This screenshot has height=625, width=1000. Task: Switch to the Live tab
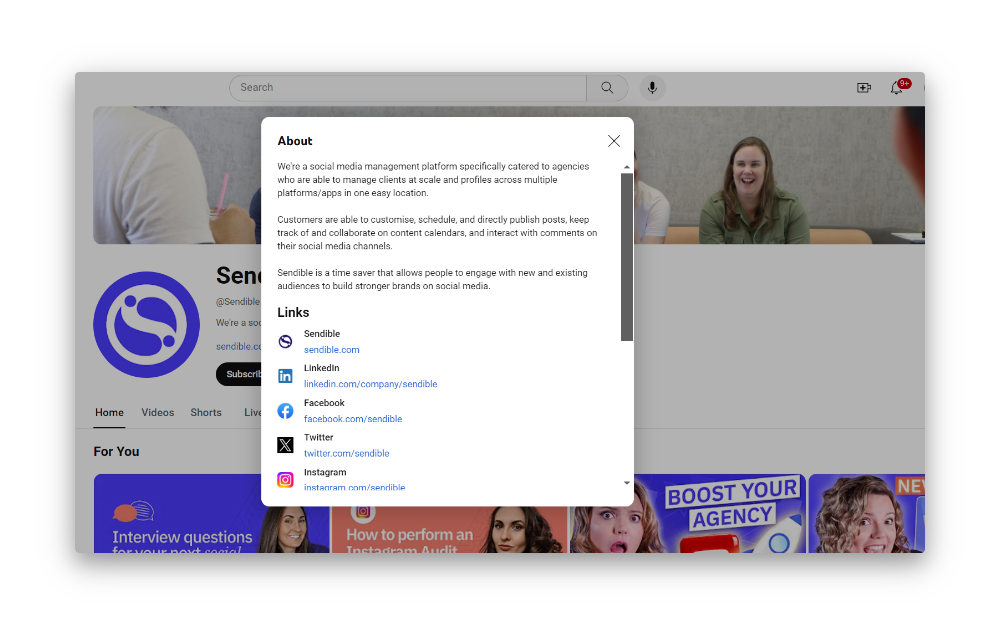pos(253,413)
